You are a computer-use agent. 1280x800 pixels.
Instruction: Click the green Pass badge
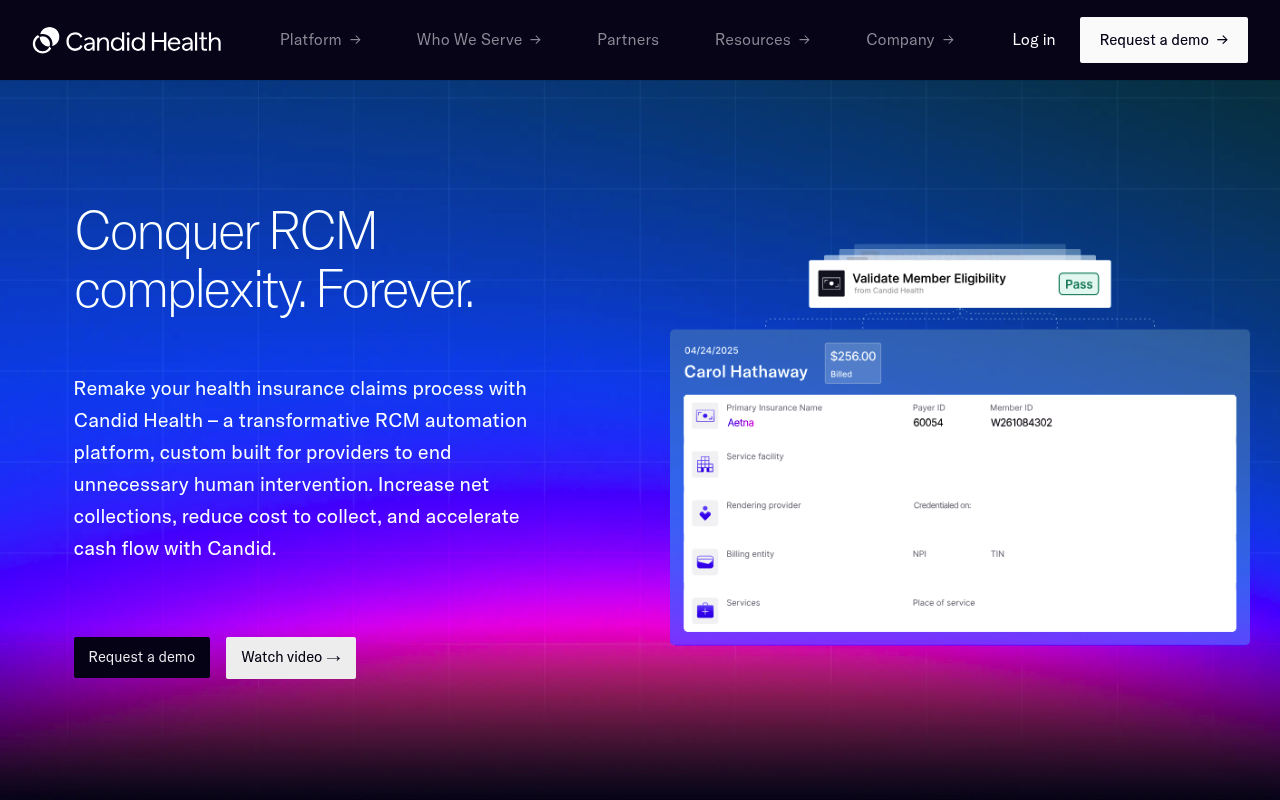point(1079,284)
